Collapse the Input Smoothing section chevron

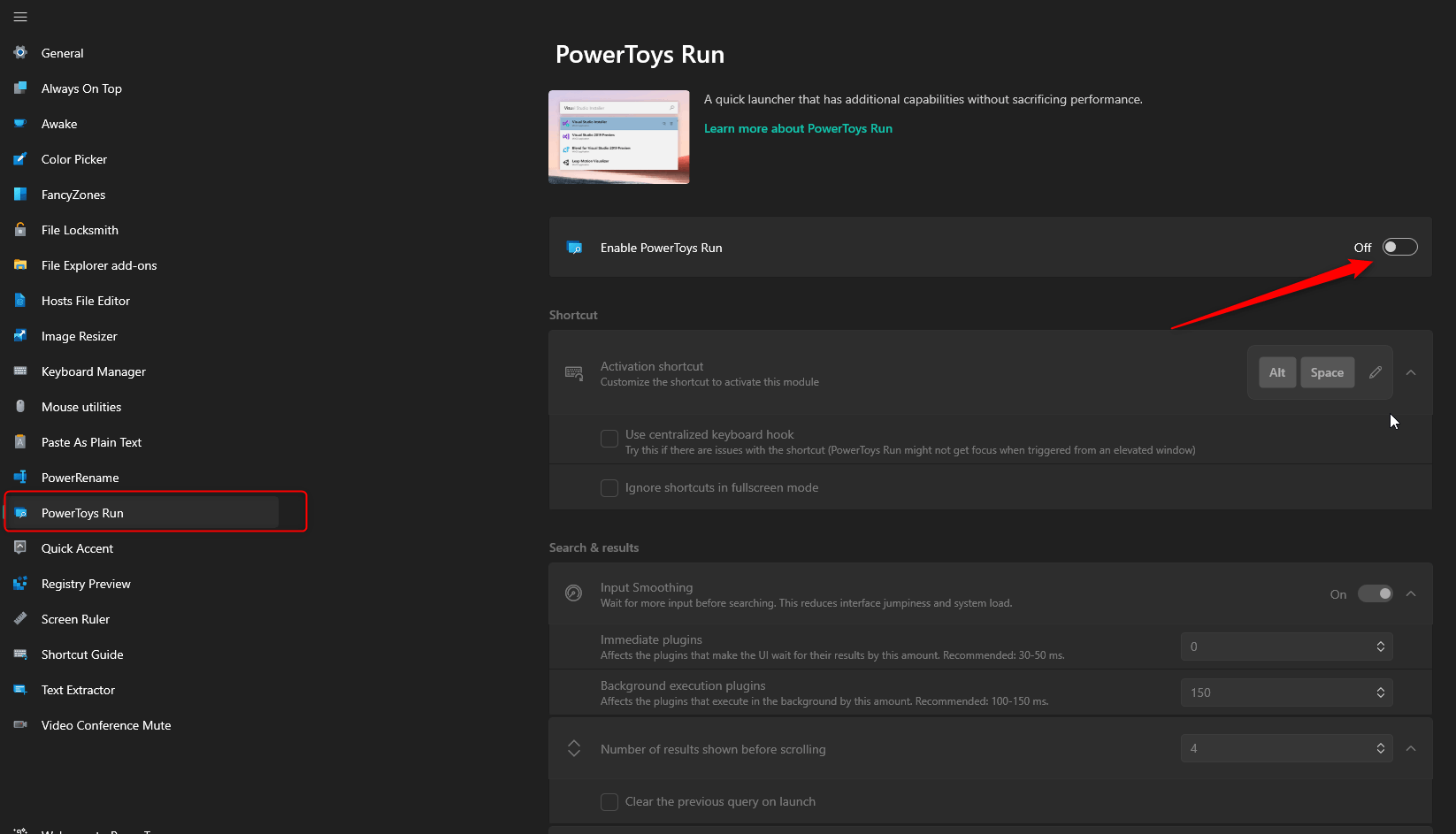pyautogui.click(x=1411, y=593)
